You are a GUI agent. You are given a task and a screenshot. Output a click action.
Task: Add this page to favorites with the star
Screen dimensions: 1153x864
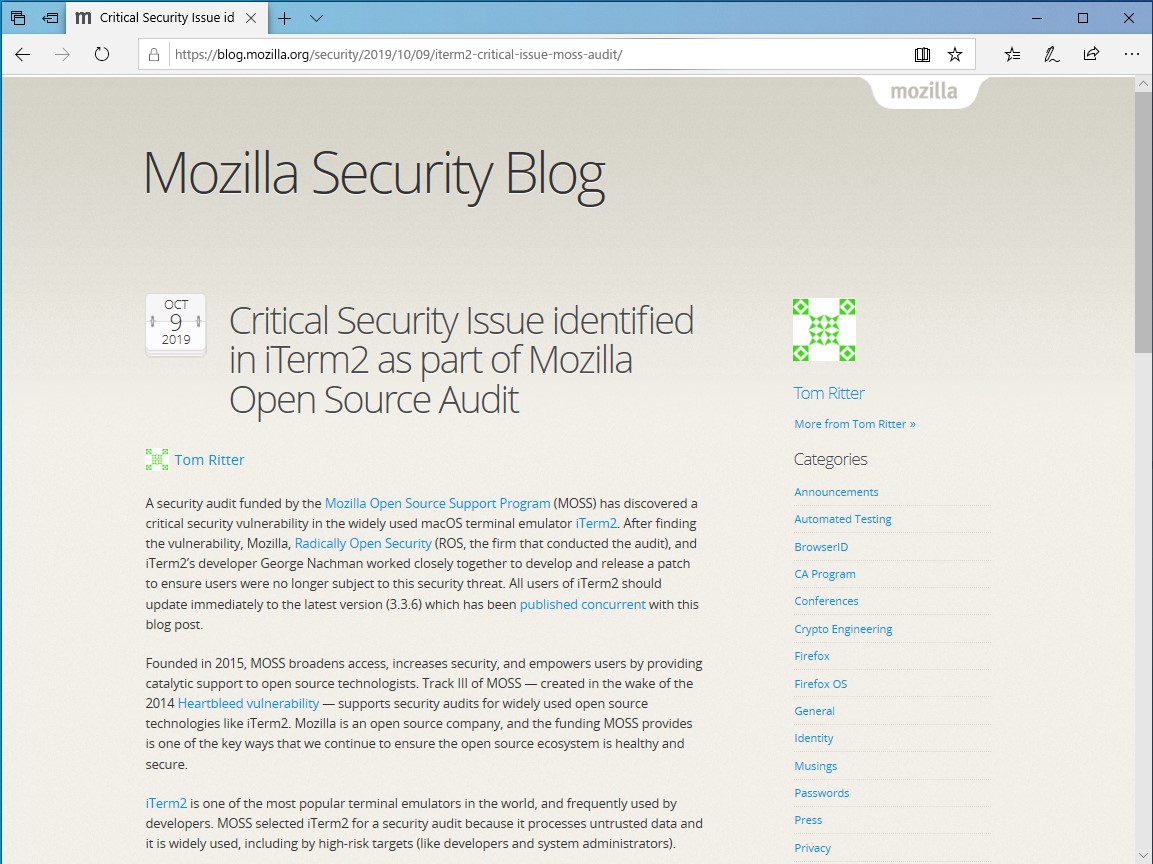(955, 54)
